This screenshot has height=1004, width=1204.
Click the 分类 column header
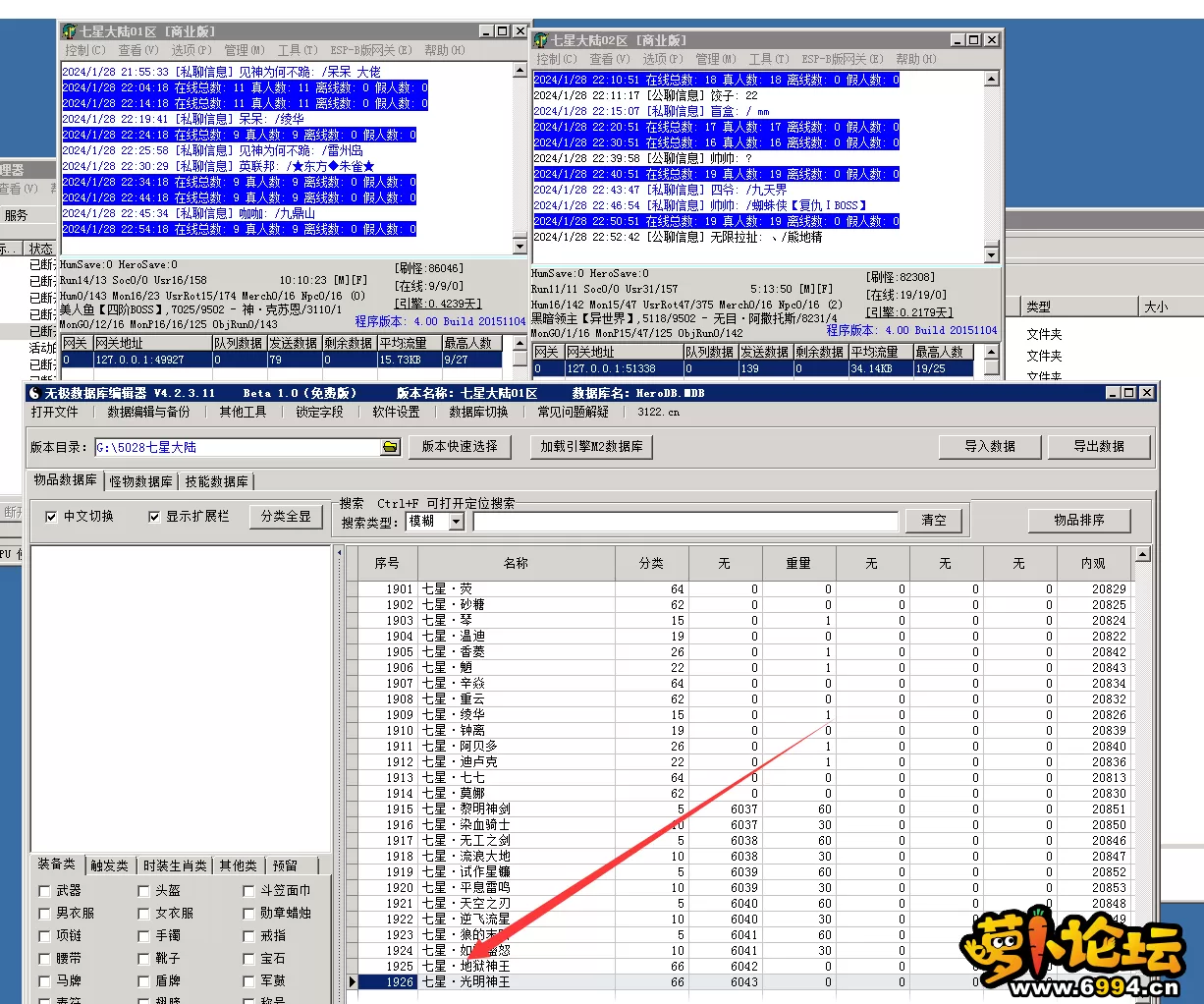click(651, 564)
